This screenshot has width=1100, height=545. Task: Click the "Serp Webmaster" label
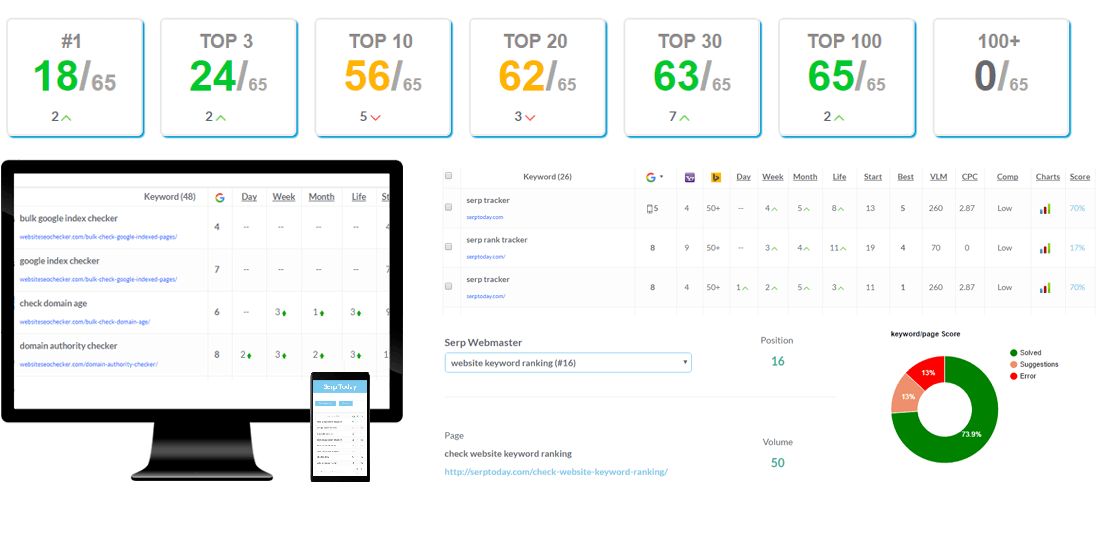[x=483, y=343]
